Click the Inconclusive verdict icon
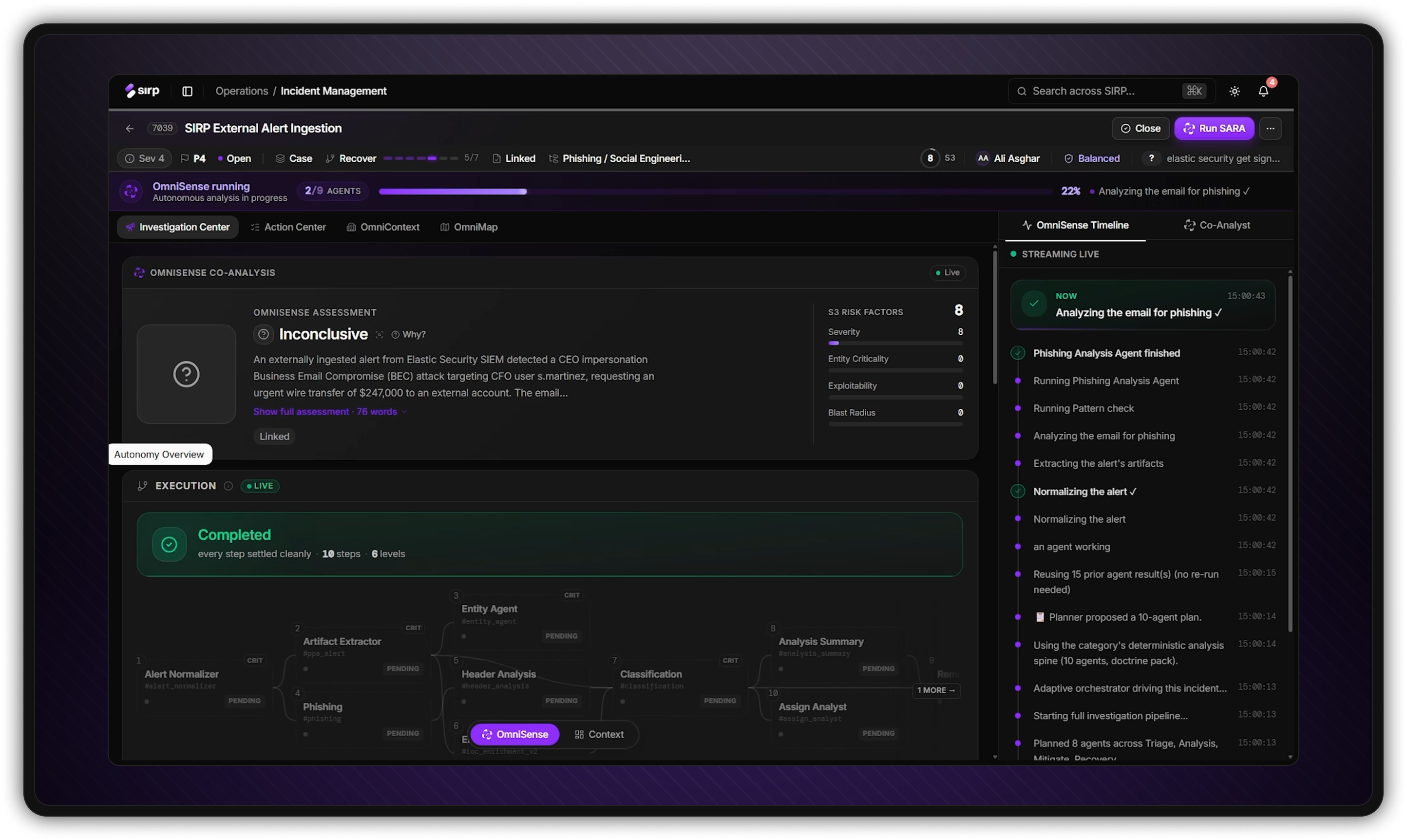The height and width of the screenshot is (840, 1407). 263,335
